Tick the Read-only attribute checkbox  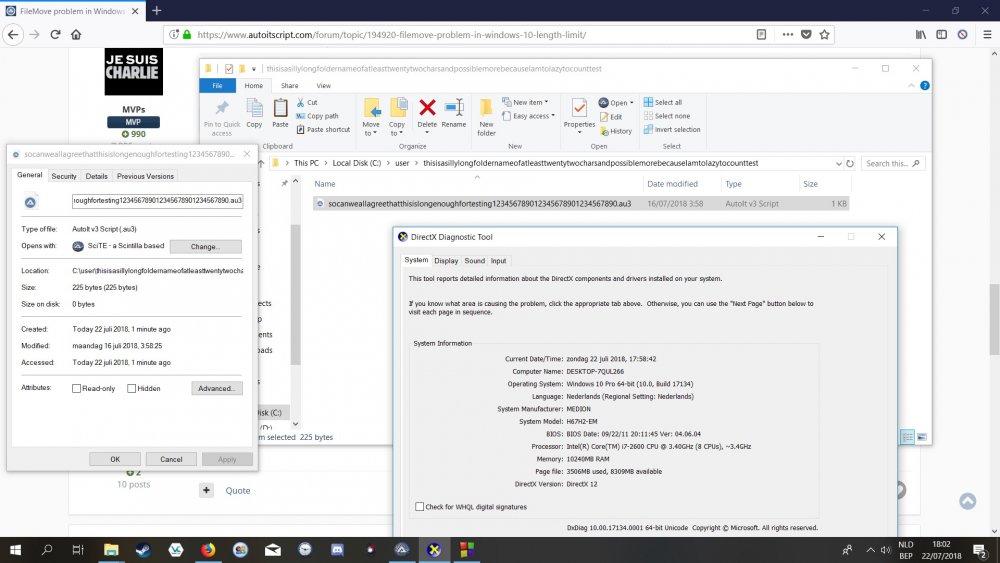pyautogui.click(x=77, y=388)
